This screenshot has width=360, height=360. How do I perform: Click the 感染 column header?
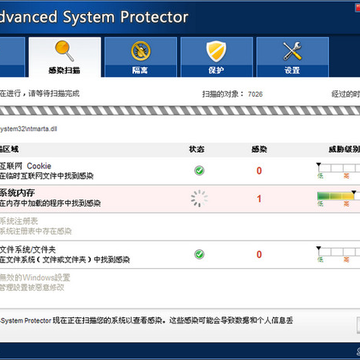[x=259, y=150]
